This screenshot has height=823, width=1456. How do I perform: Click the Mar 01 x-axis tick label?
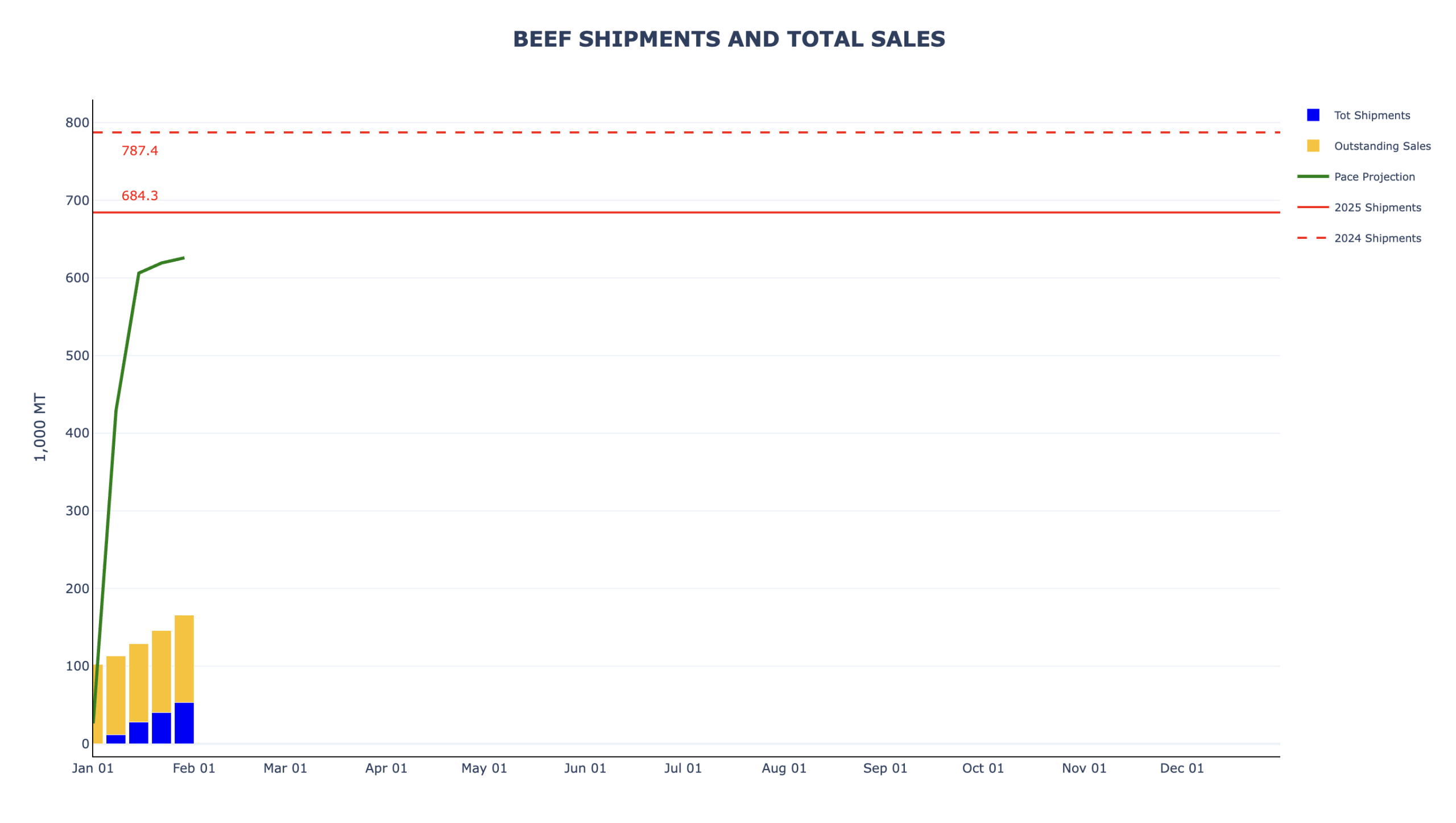[285, 768]
